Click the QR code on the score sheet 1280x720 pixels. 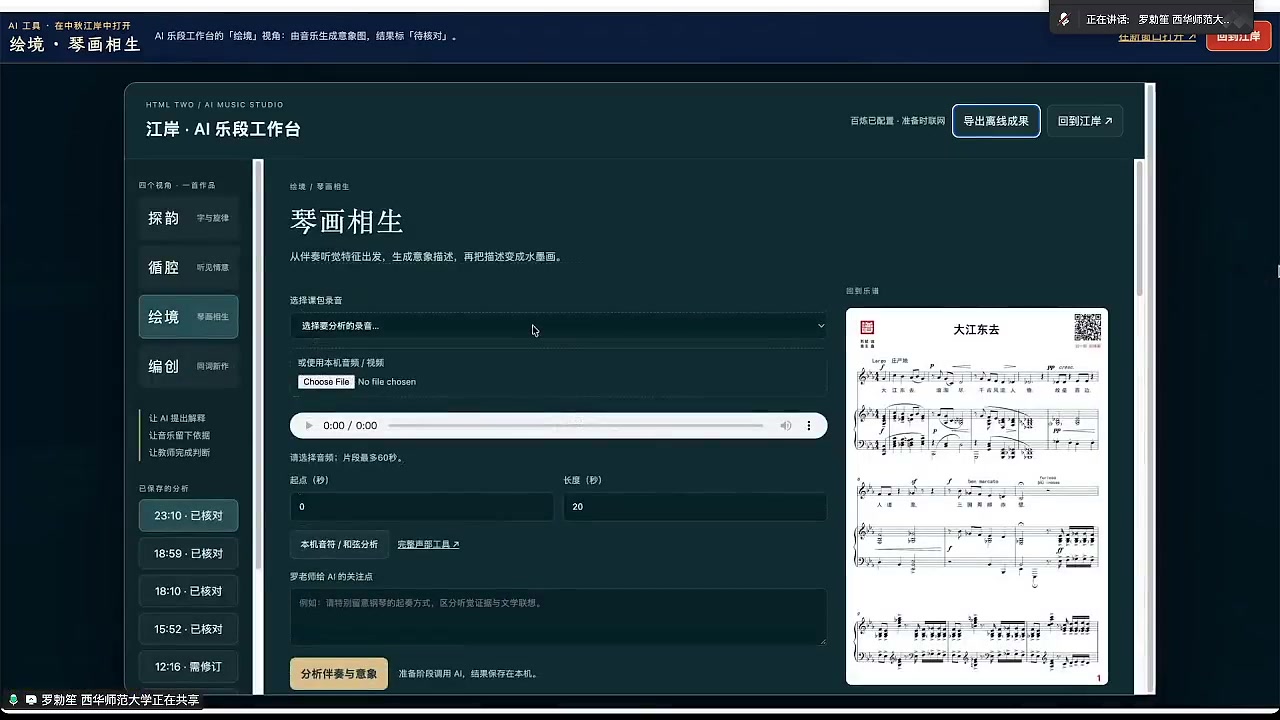1088,327
